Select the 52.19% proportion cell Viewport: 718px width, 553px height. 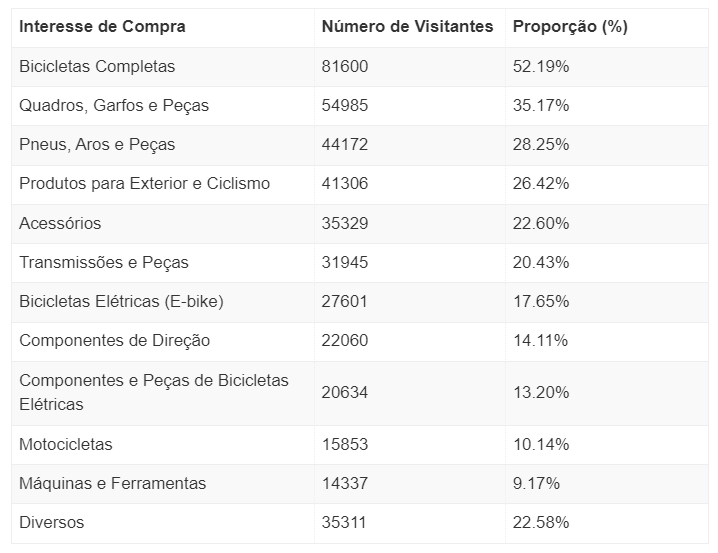(x=541, y=66)
